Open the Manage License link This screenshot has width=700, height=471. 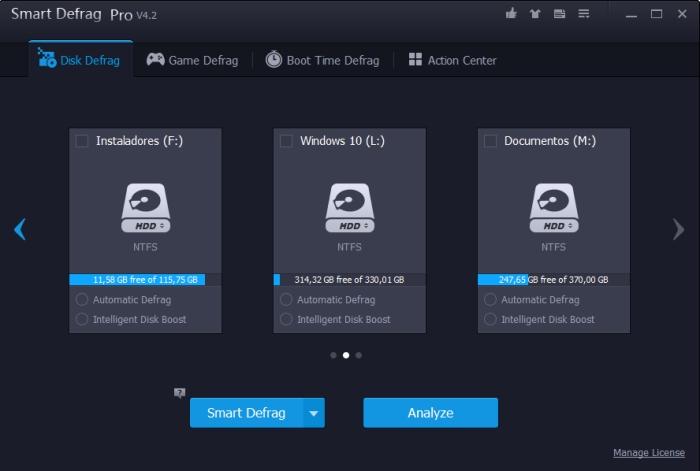click(x=649, y=453)
